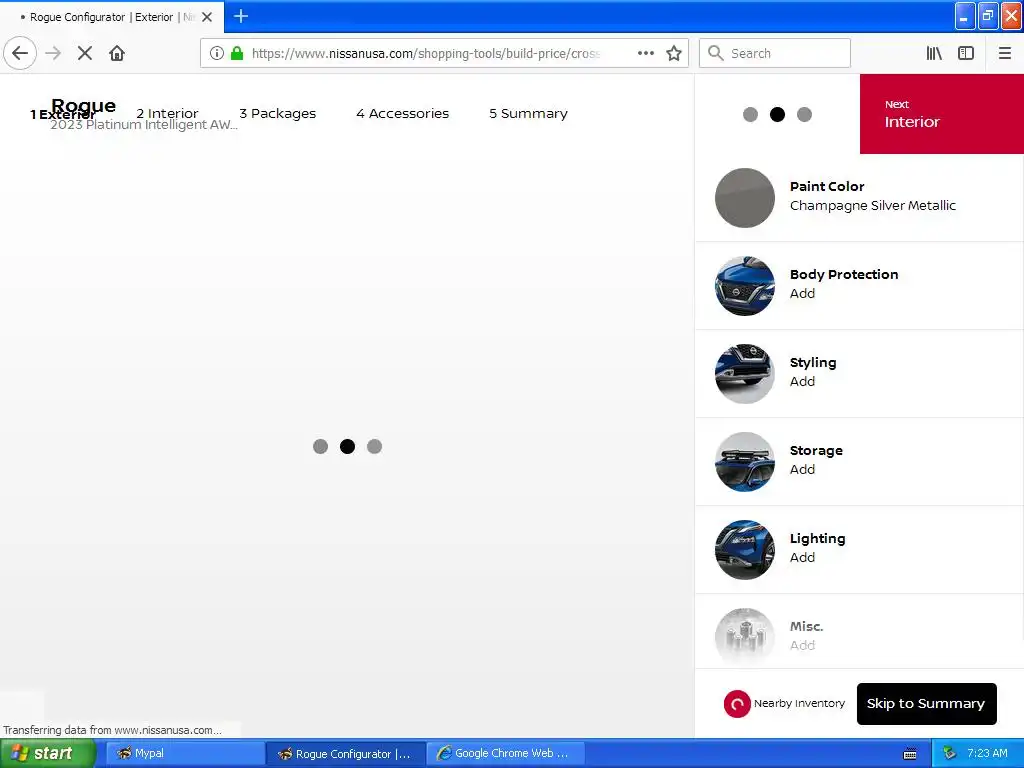Image resolution: width=1024 pixels, height=768 pixels.
Task: Open the Library bookmarks icon
Action: [x=934, y=53]
